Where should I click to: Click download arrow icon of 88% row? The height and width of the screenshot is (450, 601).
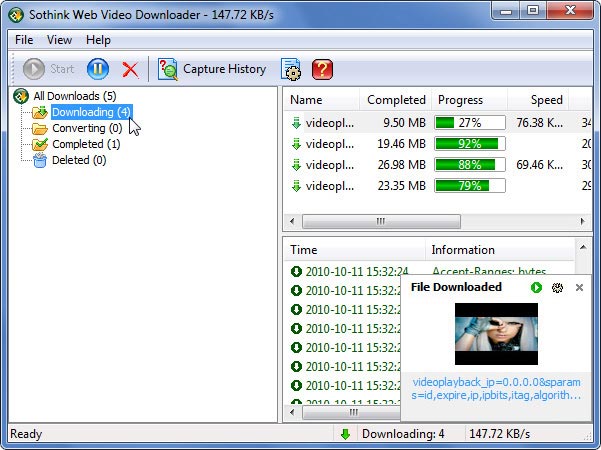click(x=296, y=165)
